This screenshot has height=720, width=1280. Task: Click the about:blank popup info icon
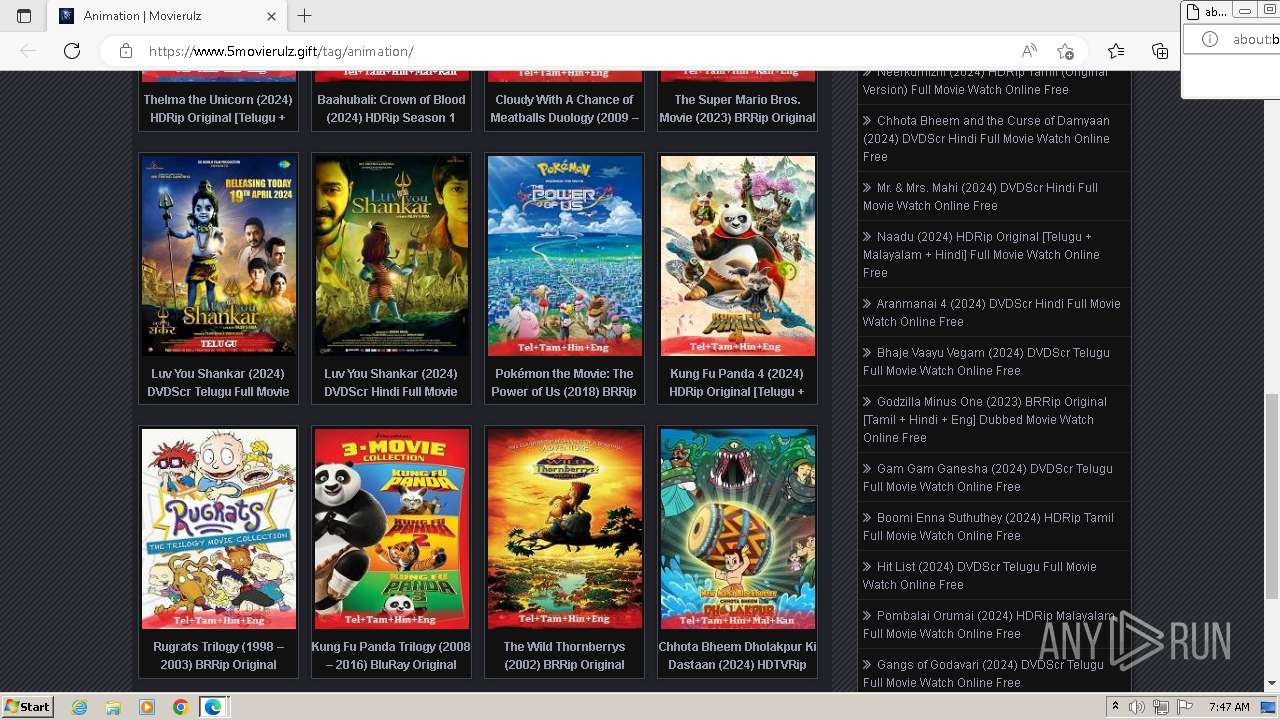1210,39
